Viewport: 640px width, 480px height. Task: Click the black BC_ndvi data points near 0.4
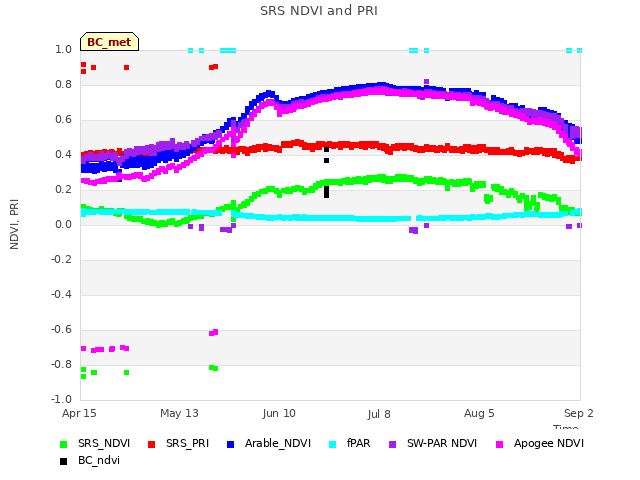pyautogui.click(x=327, y=155)
